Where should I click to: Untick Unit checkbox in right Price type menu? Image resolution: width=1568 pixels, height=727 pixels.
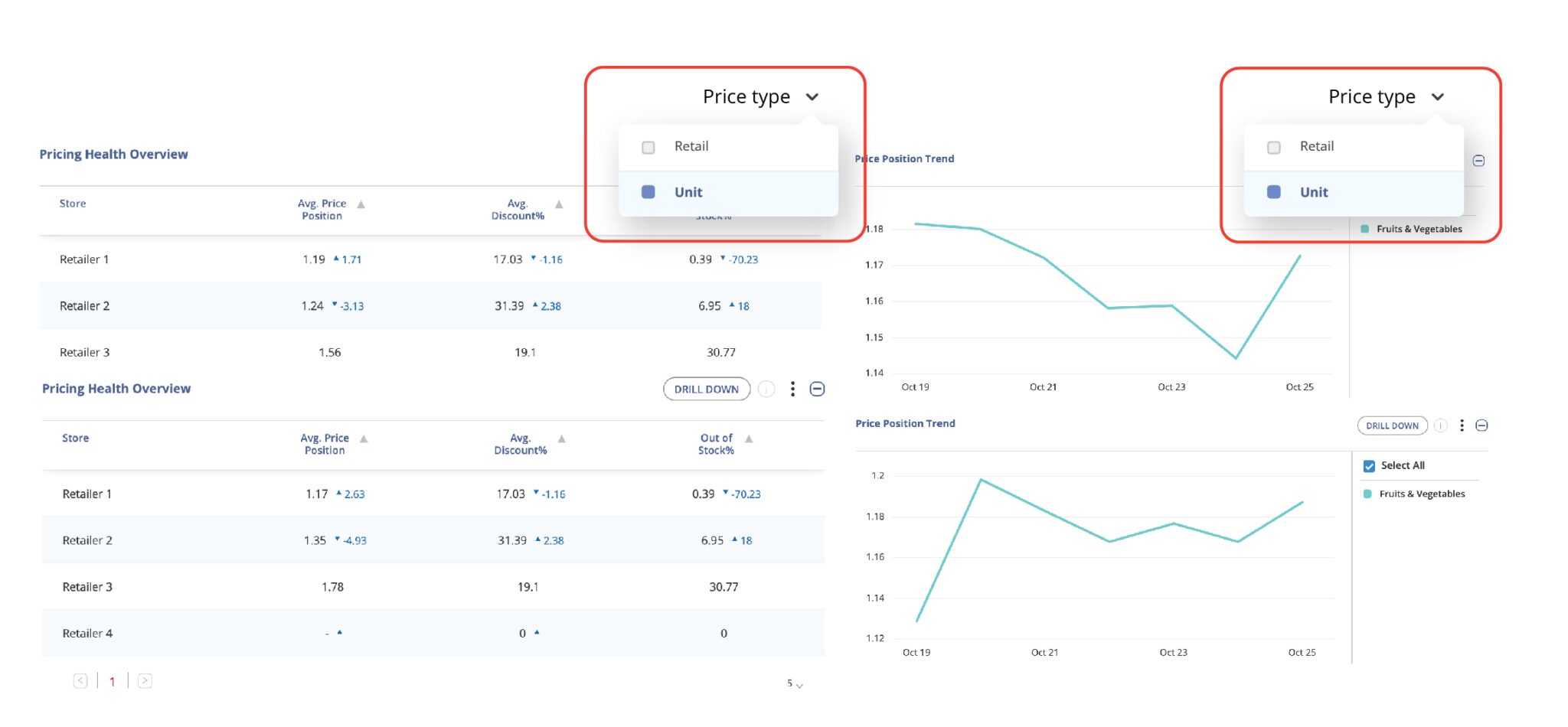pyautogui.click(x=1274, y=192)
